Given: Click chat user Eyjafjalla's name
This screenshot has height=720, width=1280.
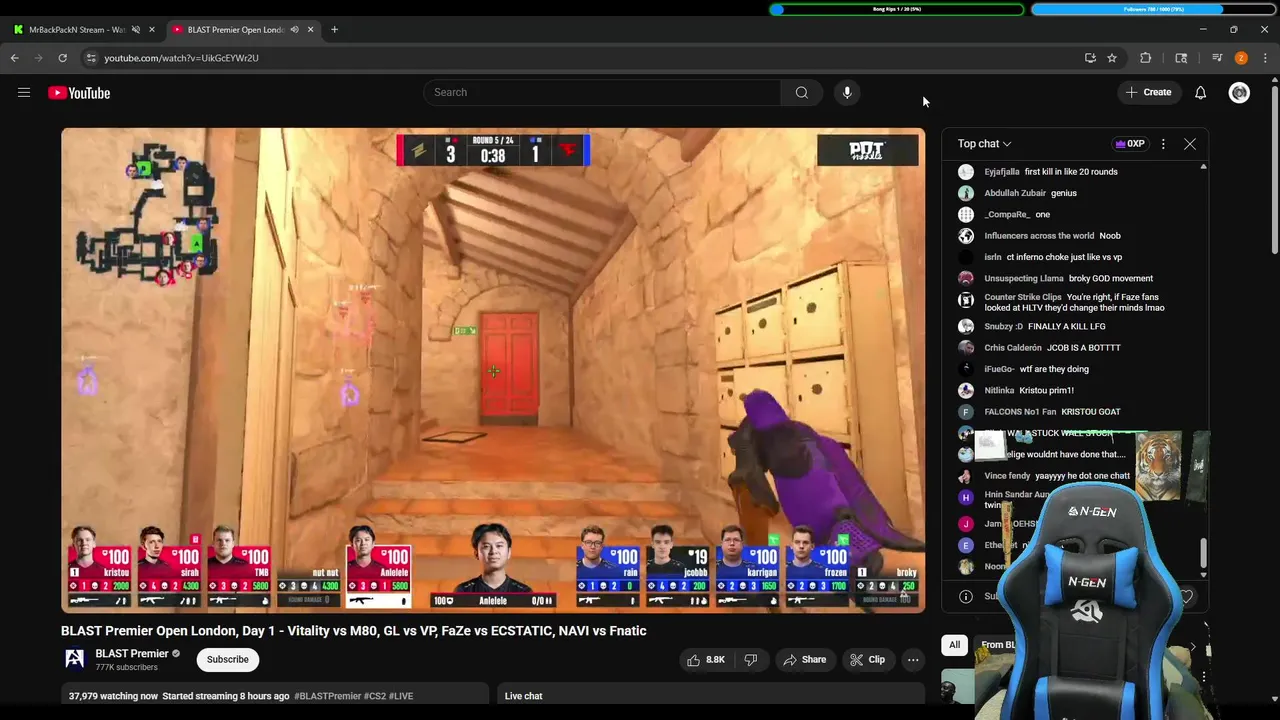Looking at the screenshot, I should click(x=1002, y=172).
